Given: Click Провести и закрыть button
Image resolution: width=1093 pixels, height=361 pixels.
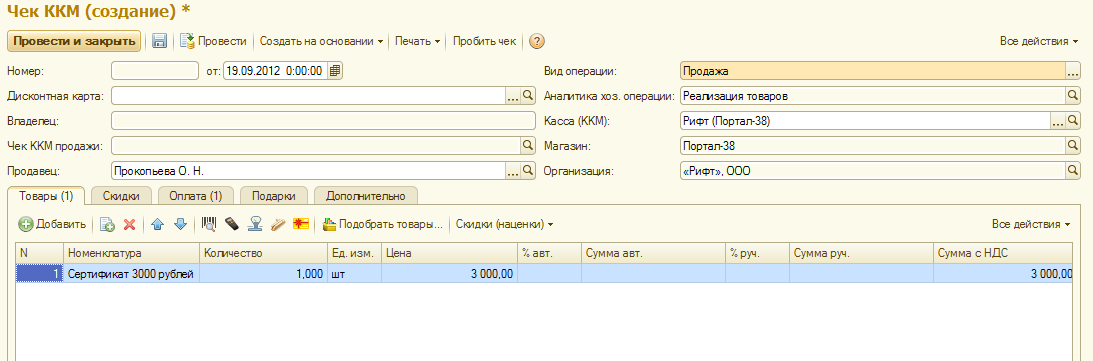Looking at the screenshot, I should click(74, 41).
